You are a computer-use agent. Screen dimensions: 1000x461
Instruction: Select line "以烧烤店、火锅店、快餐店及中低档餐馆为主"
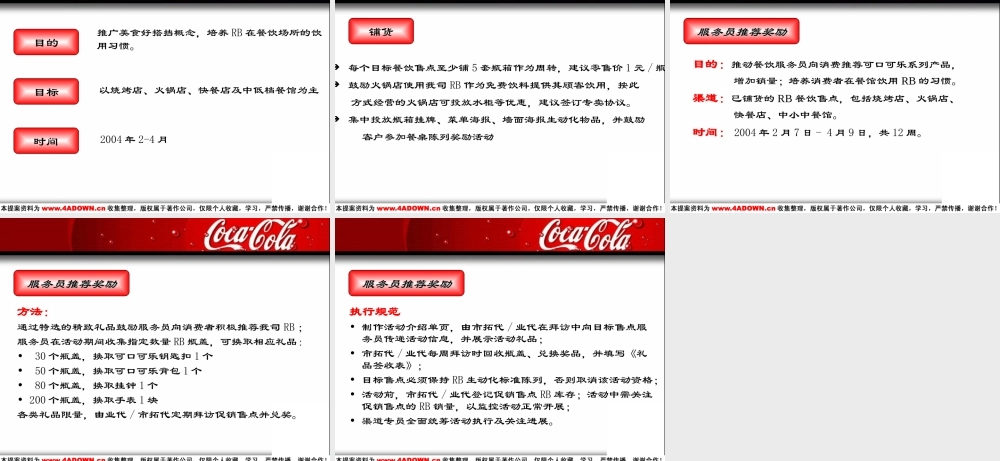(x=209, y=91)
